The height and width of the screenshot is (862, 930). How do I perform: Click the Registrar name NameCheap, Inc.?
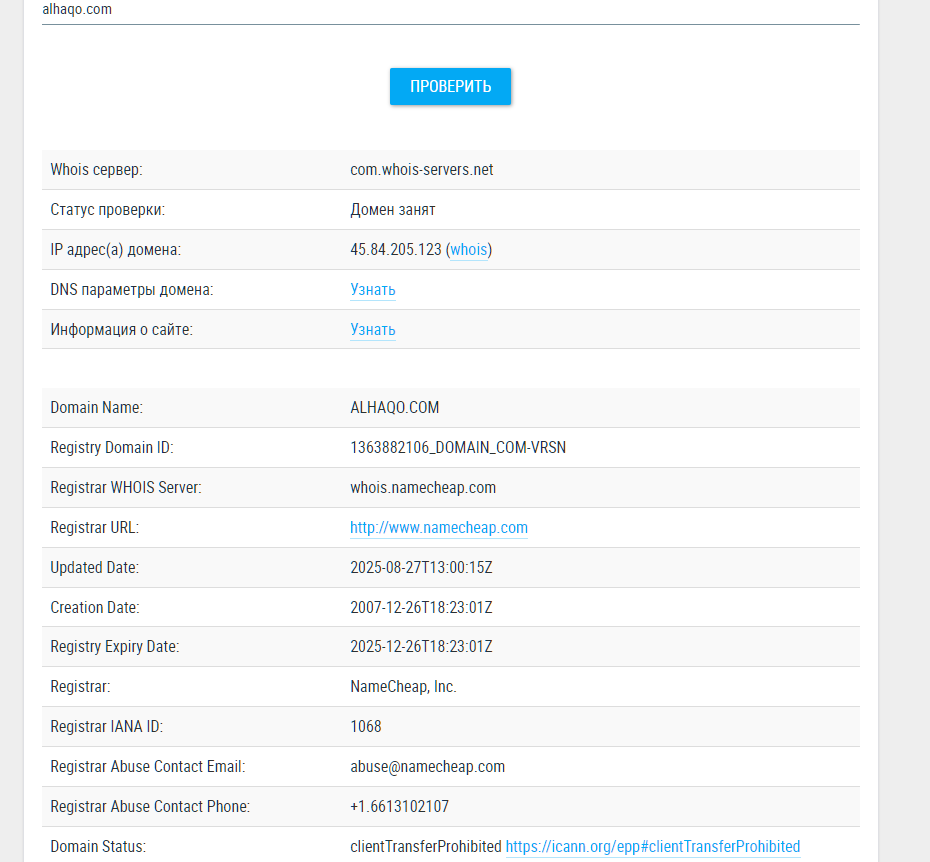click(403, 687)
